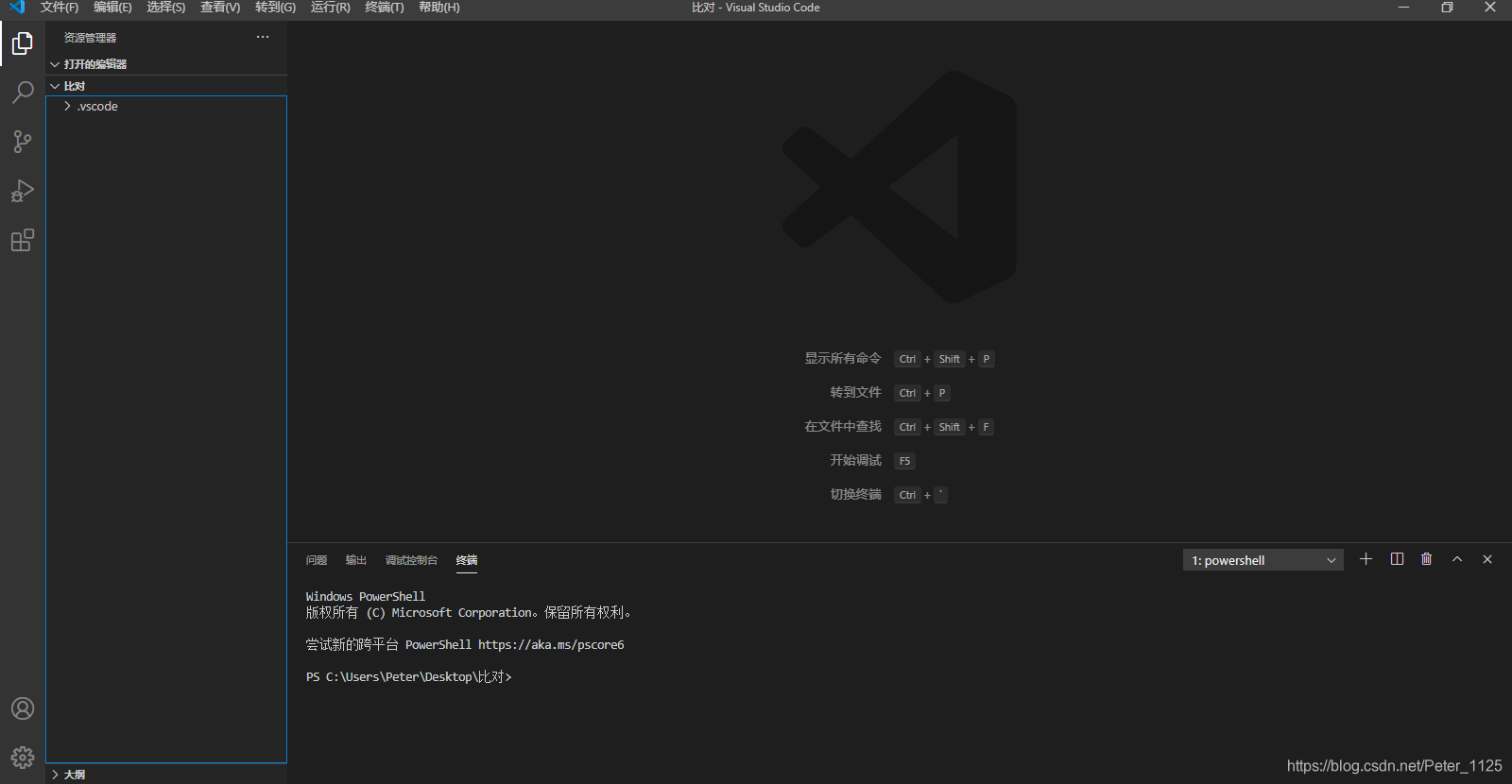Open the Source Control view
The image size is (1512, 784).
click(x=23, y=142)
